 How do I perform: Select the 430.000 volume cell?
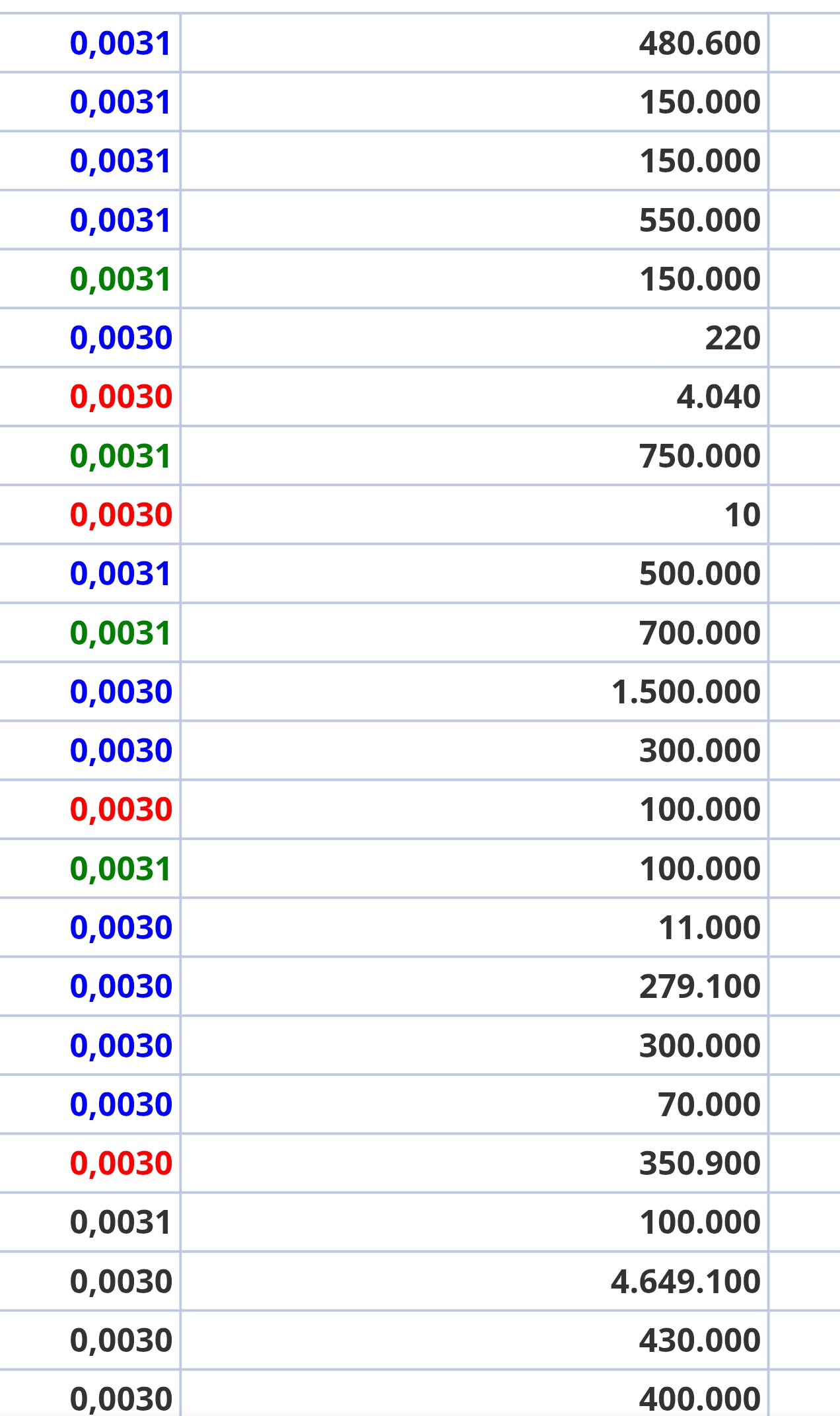point(474,1340)
